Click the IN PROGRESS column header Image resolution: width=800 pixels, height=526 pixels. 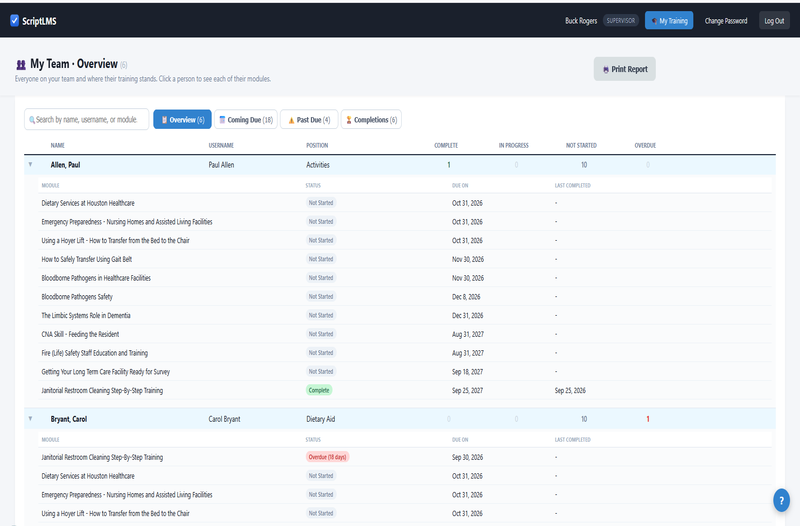pyautogui.click(x=514, y=145)
